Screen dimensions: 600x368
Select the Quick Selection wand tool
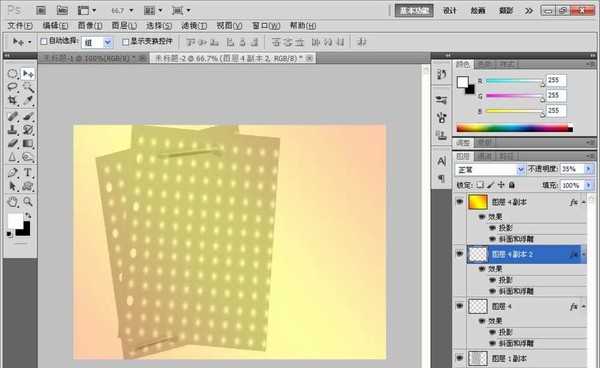[28, 87]
